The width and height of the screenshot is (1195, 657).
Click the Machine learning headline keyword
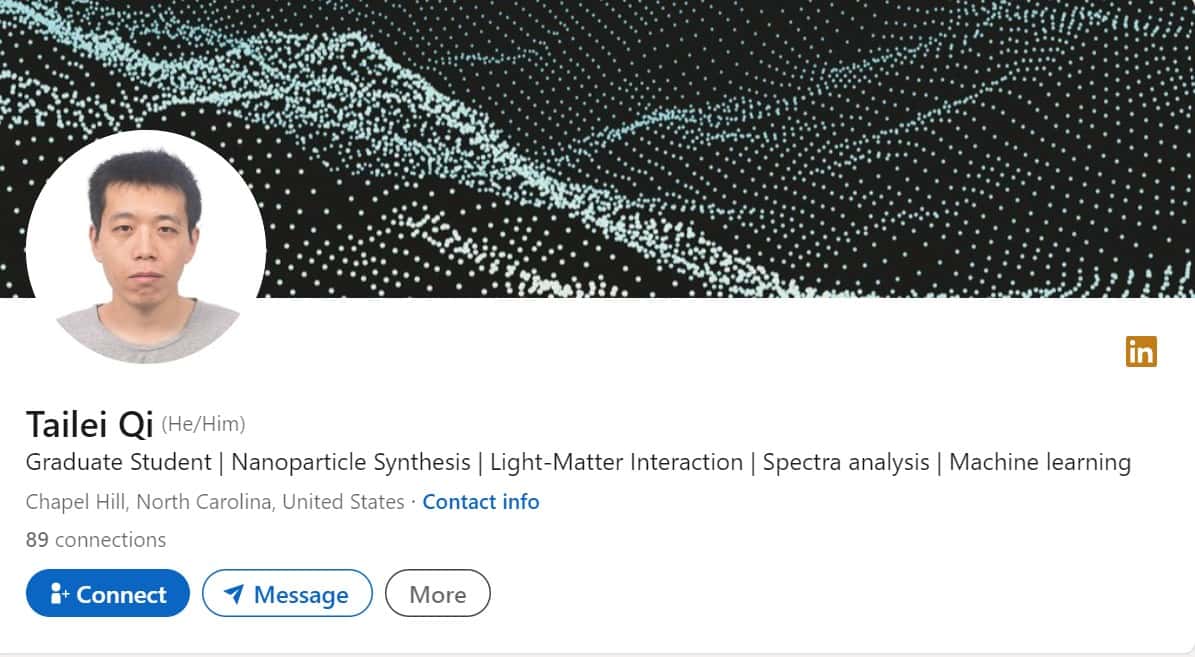coord(1040,462)
